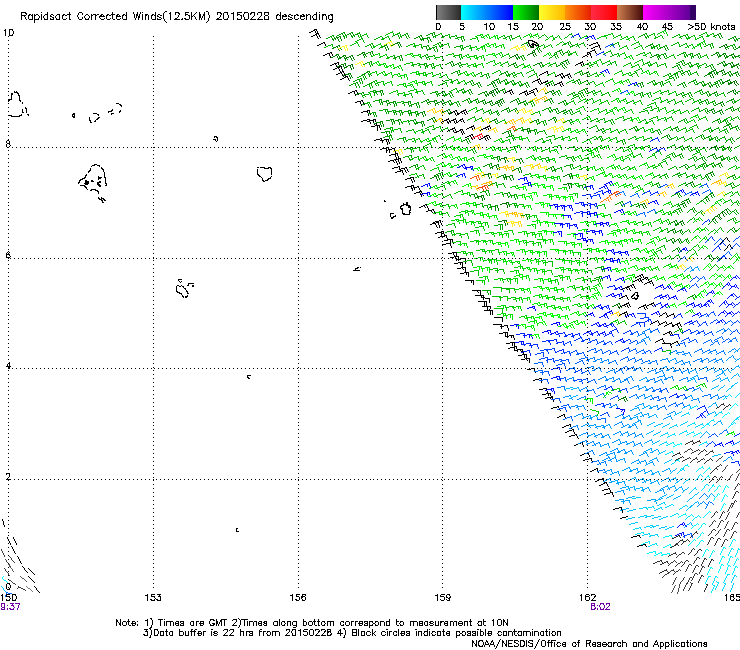Click the red 30-35 knots legend swatch

(604, 12)
